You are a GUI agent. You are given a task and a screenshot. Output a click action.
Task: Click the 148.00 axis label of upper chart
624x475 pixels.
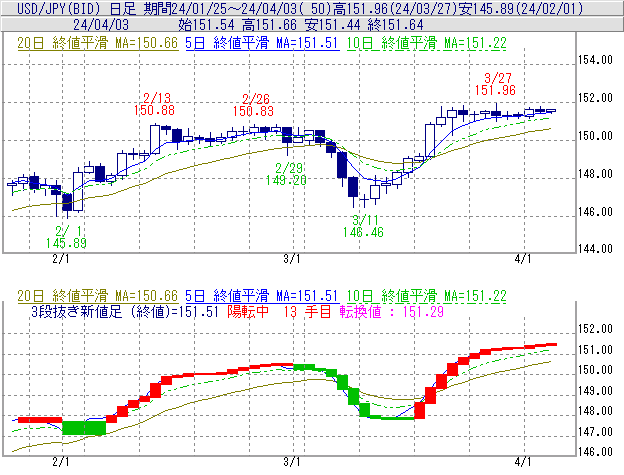pos(595,174)
